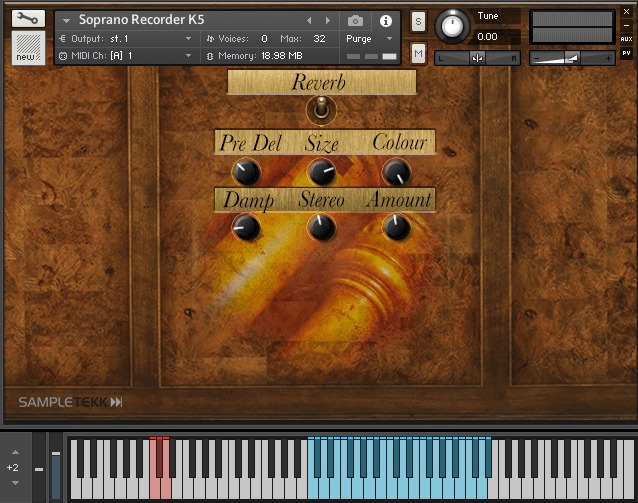Select the next instrument arrow
The image size is (638, 503).
pyautogui.click(x=326, y=20)
